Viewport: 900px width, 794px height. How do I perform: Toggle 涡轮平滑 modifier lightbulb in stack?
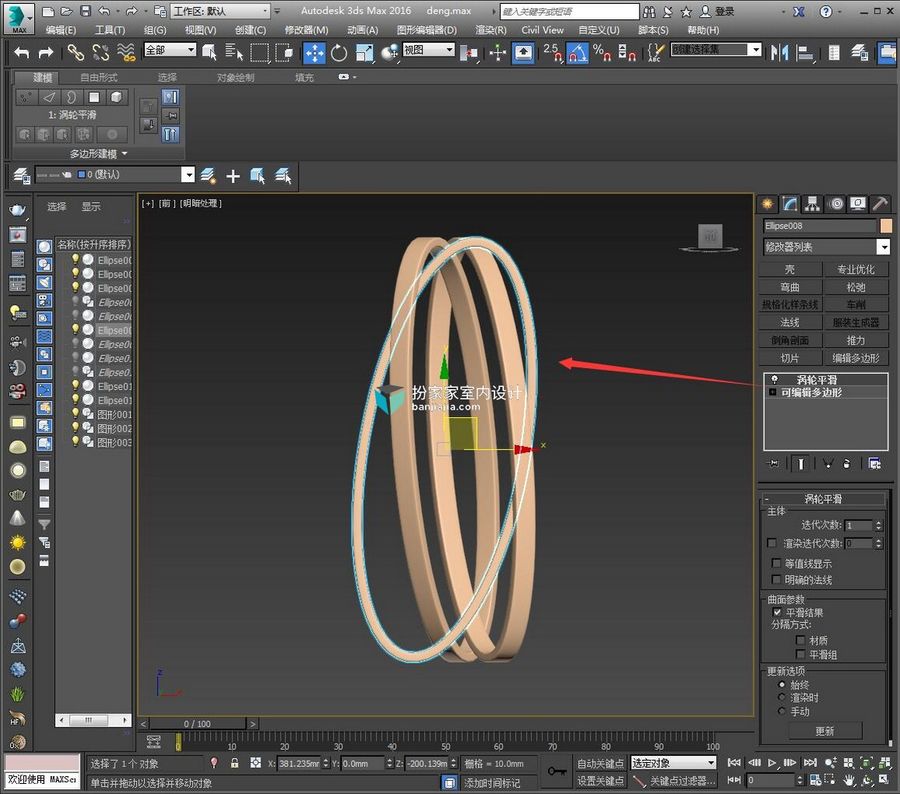tap(774, 379)
